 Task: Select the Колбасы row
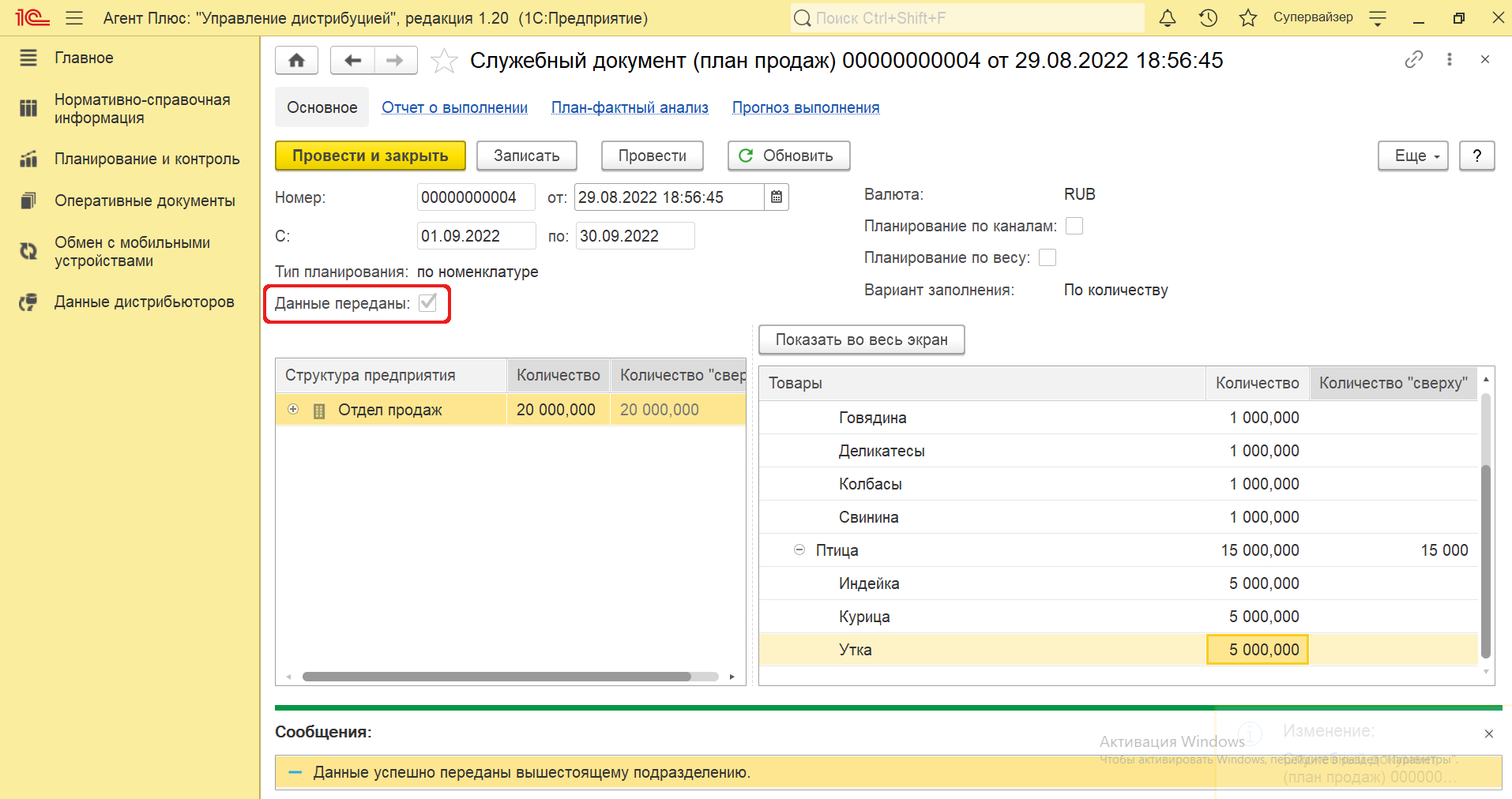coord(1119,484)
